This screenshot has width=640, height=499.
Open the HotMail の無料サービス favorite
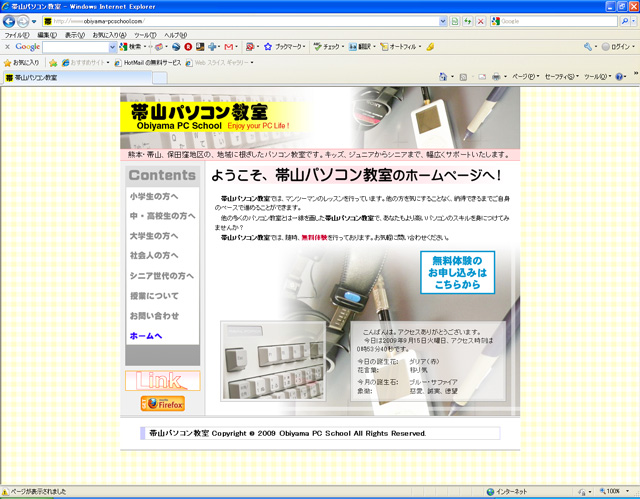(x=148, y=63)
